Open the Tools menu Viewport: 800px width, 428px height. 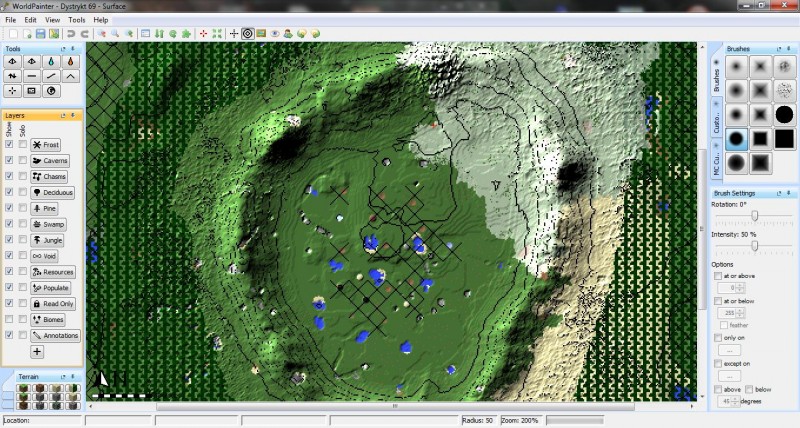click(x=77, y=20)
